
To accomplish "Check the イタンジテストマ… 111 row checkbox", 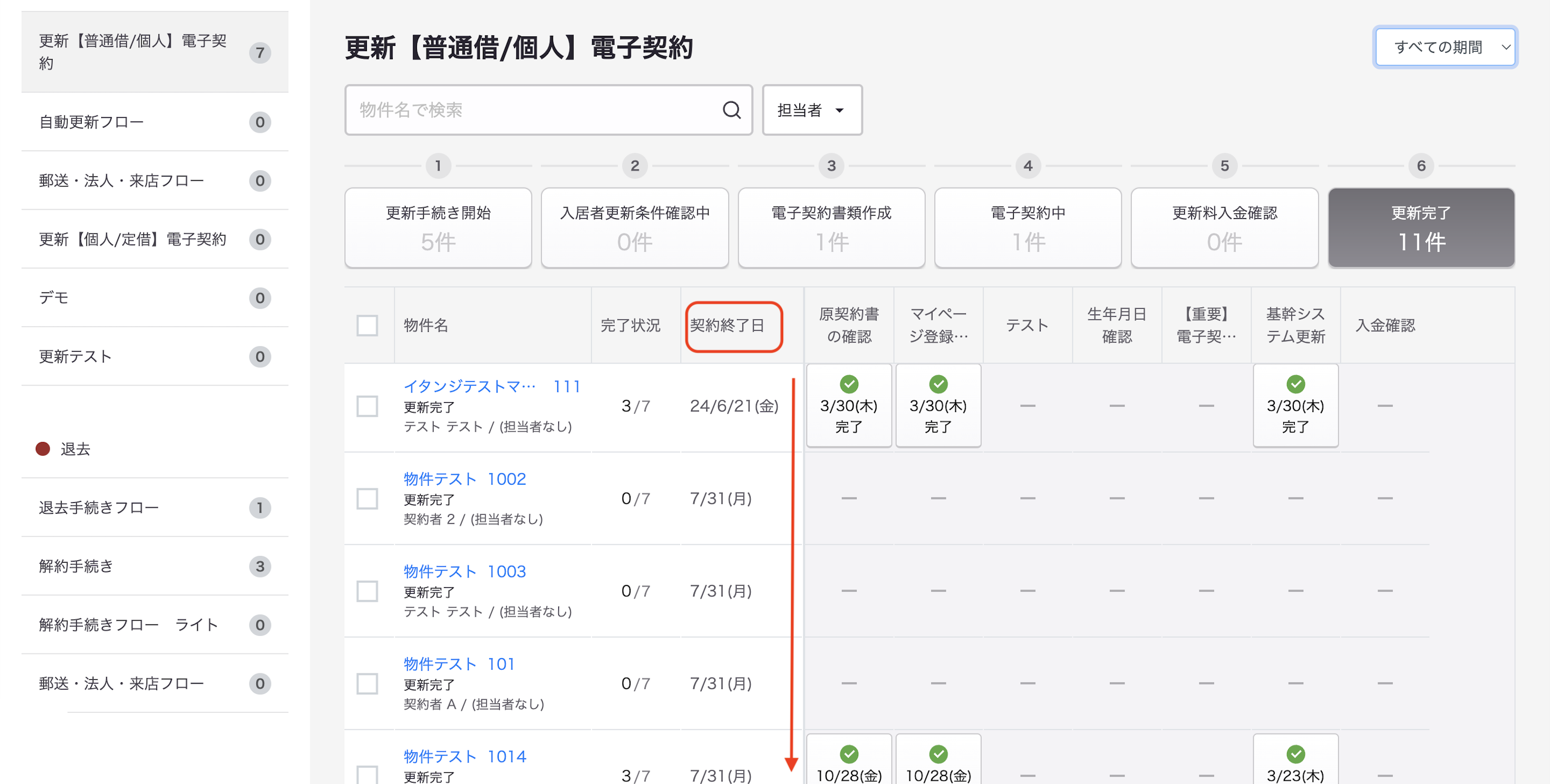I will click(x=367, y=406).
